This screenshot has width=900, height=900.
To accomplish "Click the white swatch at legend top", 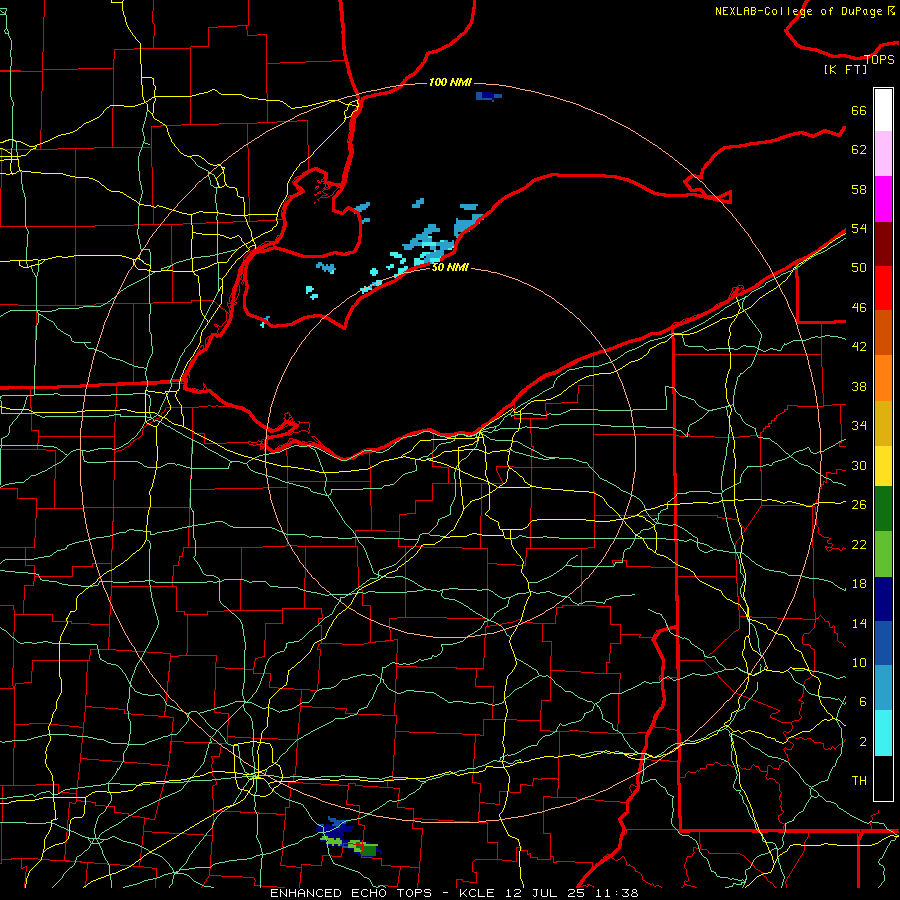I will [883, 110].
